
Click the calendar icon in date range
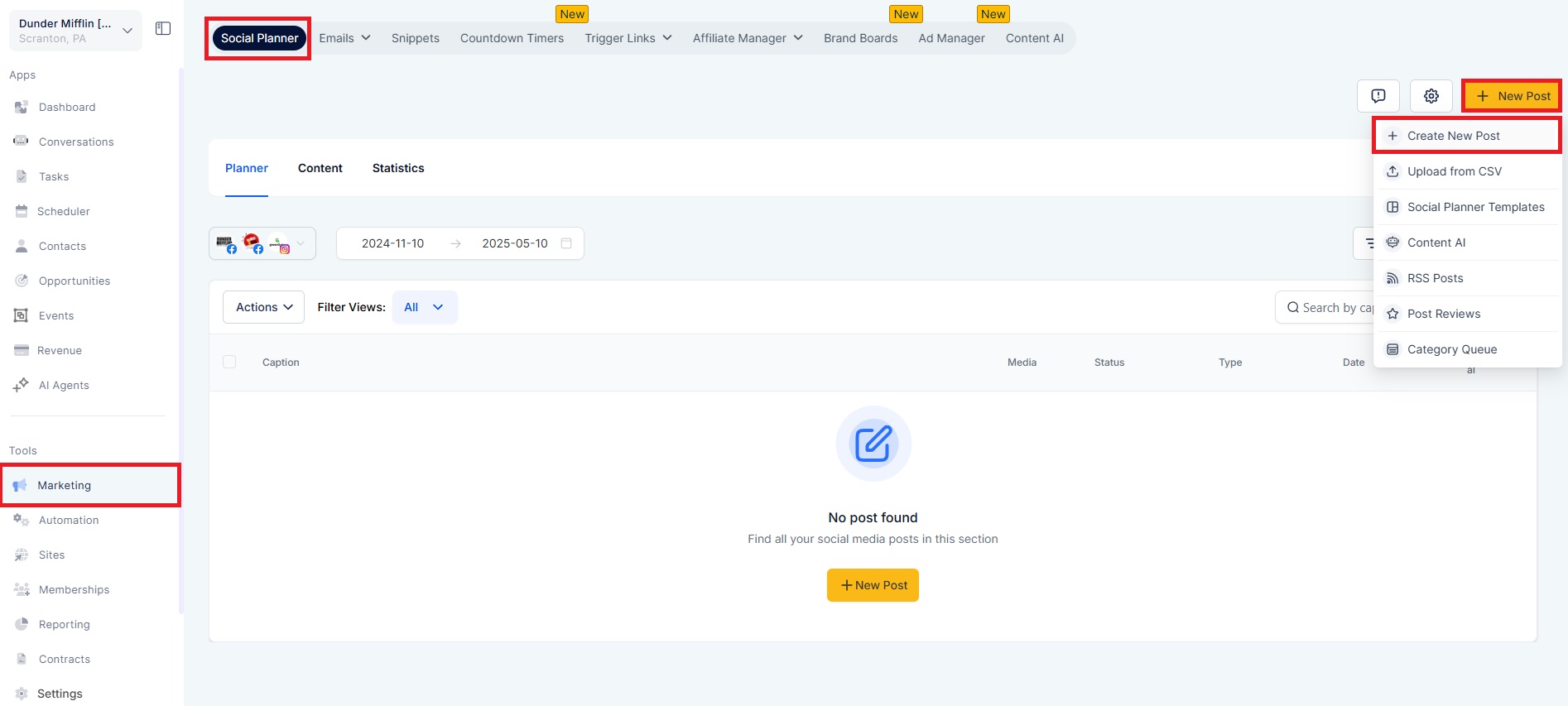[x=566, y=243]
